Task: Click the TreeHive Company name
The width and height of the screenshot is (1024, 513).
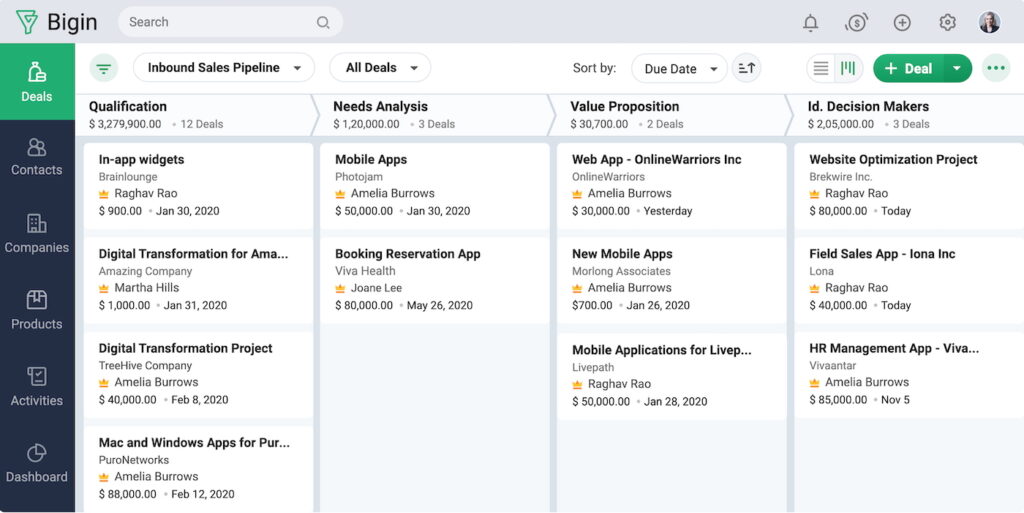Action: 145,365
